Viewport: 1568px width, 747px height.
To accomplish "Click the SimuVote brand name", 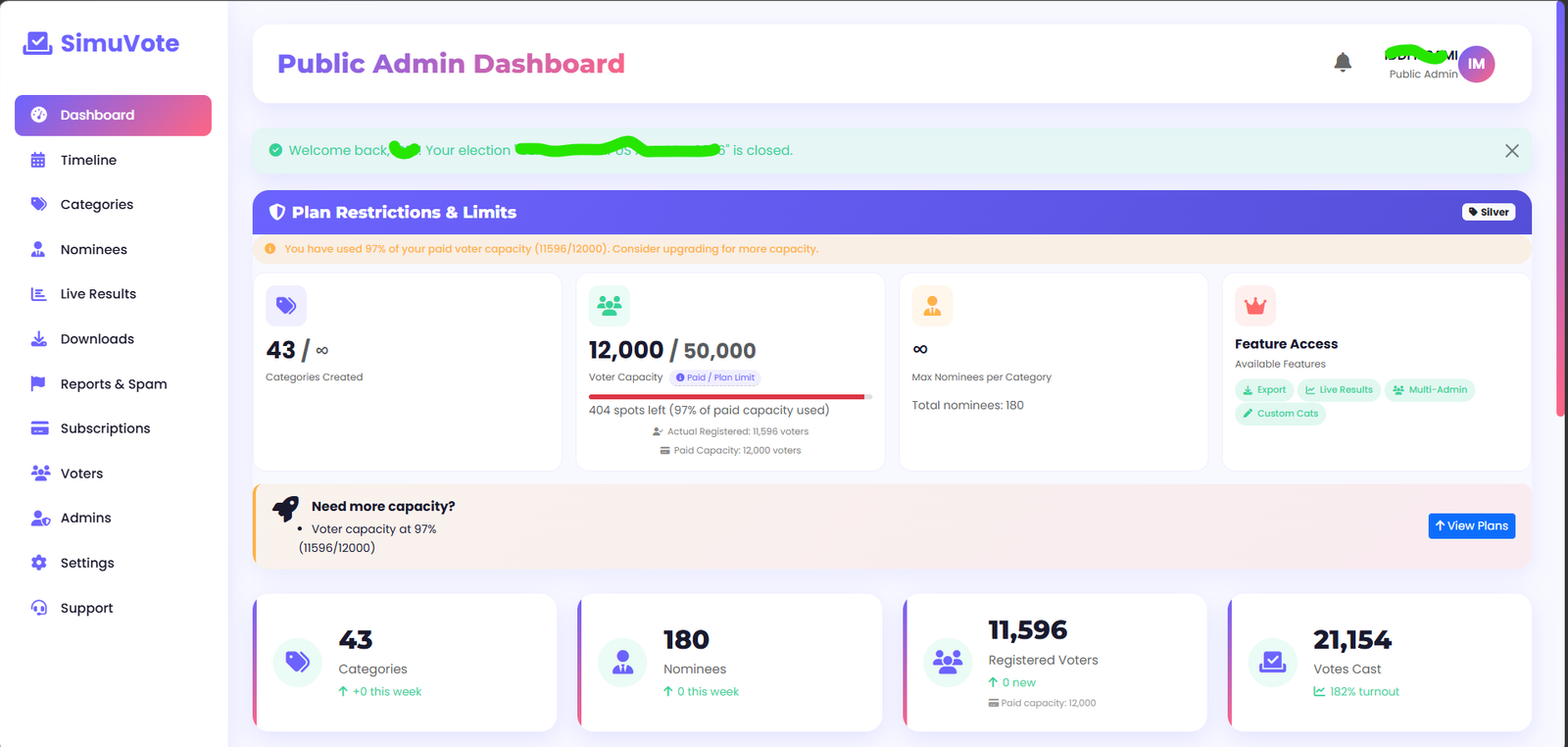I will coord(120,43).
